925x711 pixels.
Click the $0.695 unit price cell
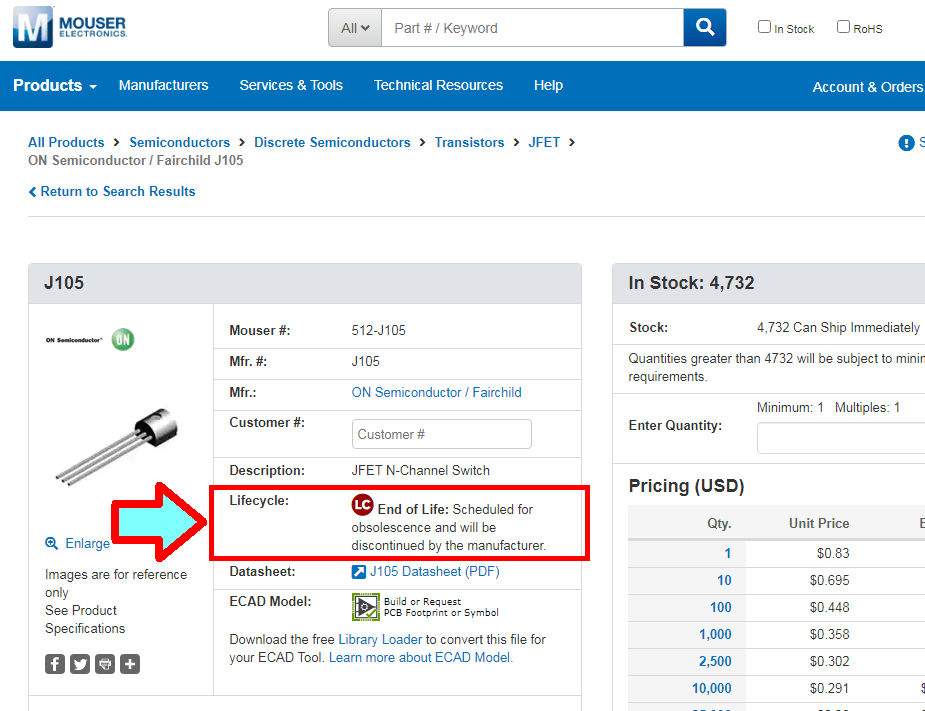coord(829,581)
